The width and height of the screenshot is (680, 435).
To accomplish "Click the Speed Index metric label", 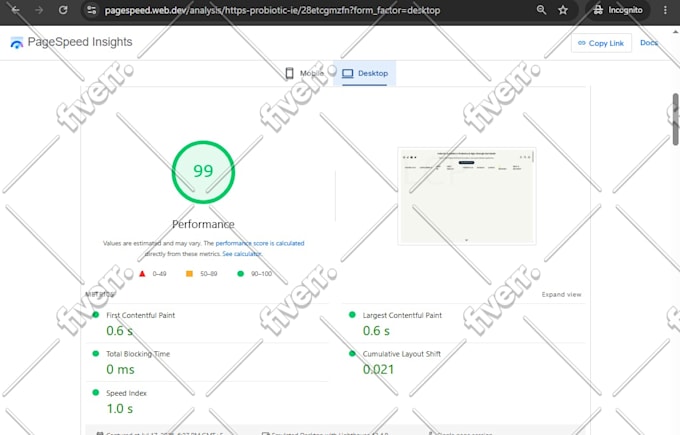I will pos(126,393).
